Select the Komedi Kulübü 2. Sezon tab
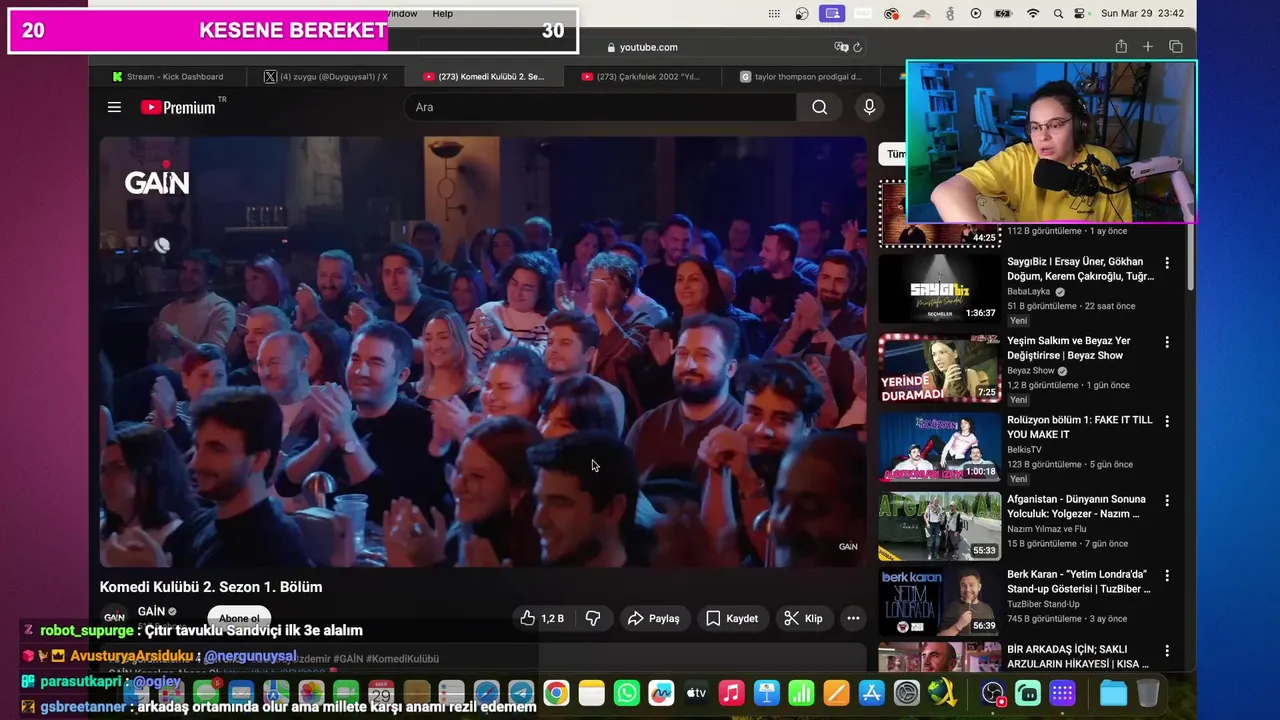Viewport: 1280px width, 720px height. [484, 76]
